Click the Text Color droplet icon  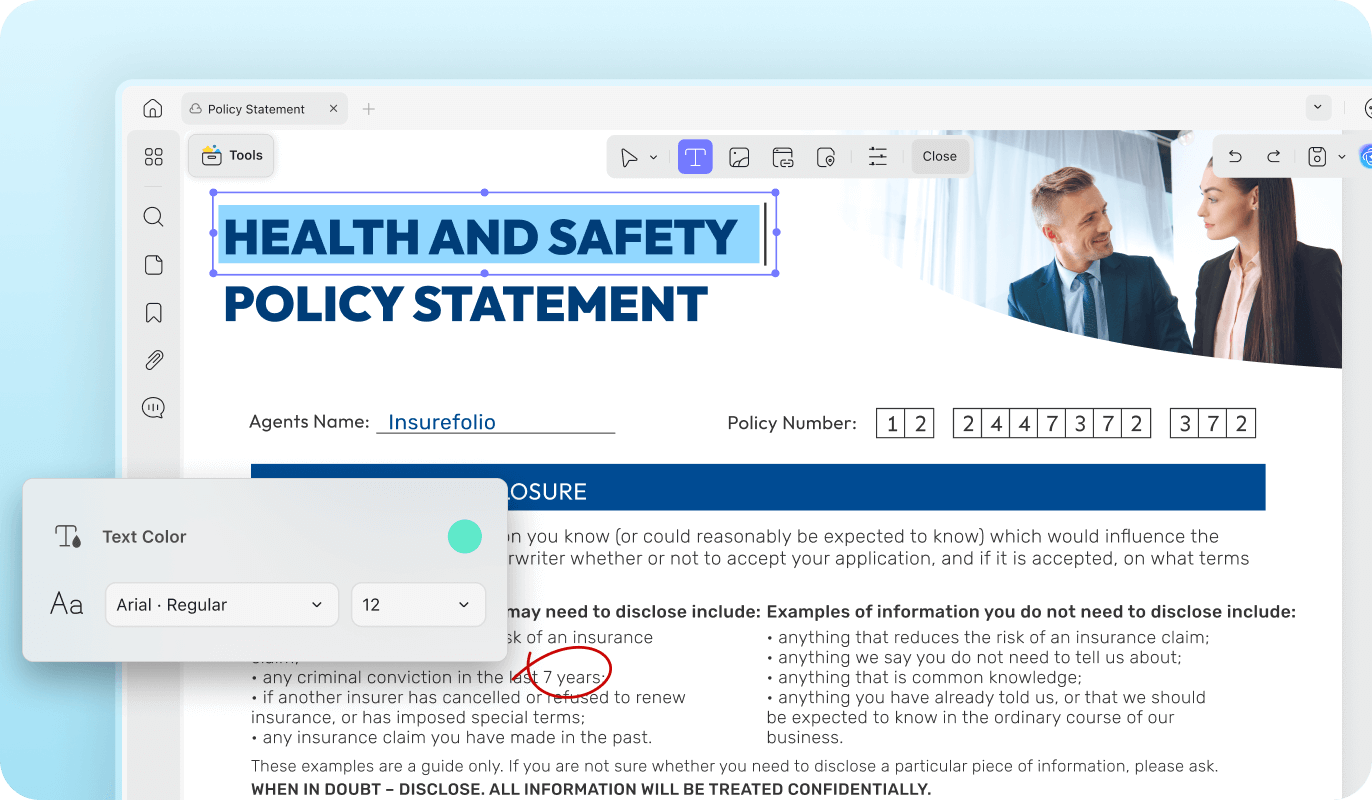68,537
